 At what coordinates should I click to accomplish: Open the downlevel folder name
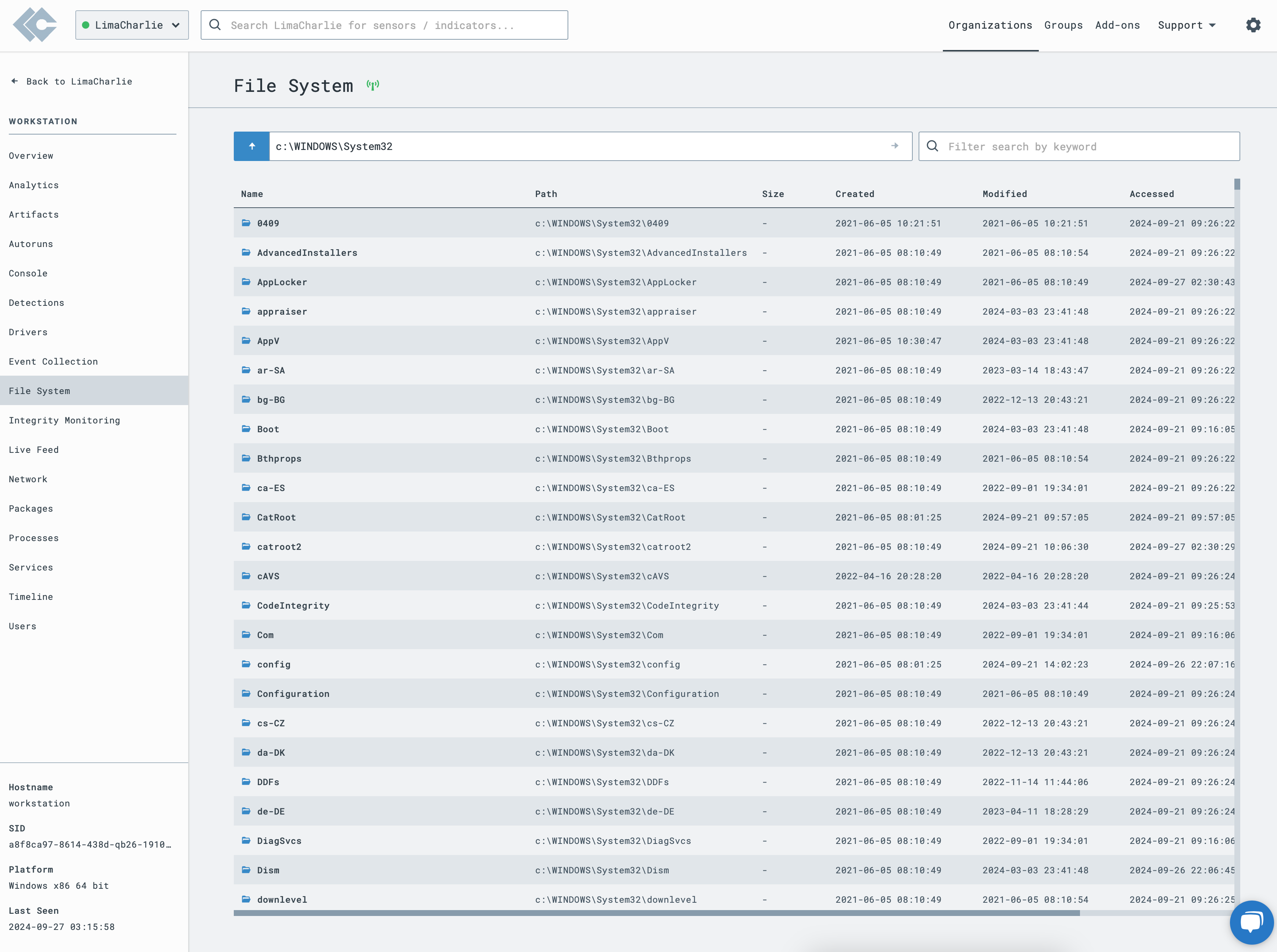click(282, 899)
